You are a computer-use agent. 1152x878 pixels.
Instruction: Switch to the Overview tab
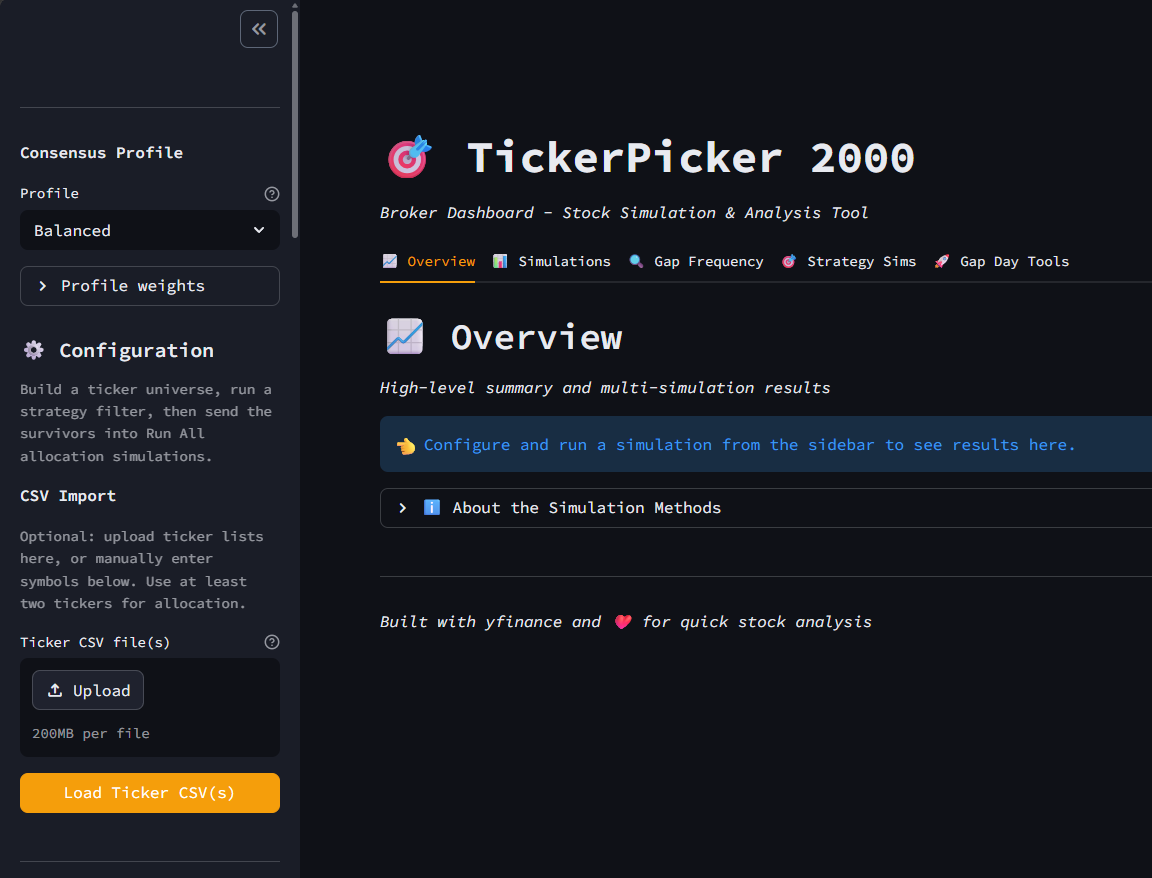428,262
